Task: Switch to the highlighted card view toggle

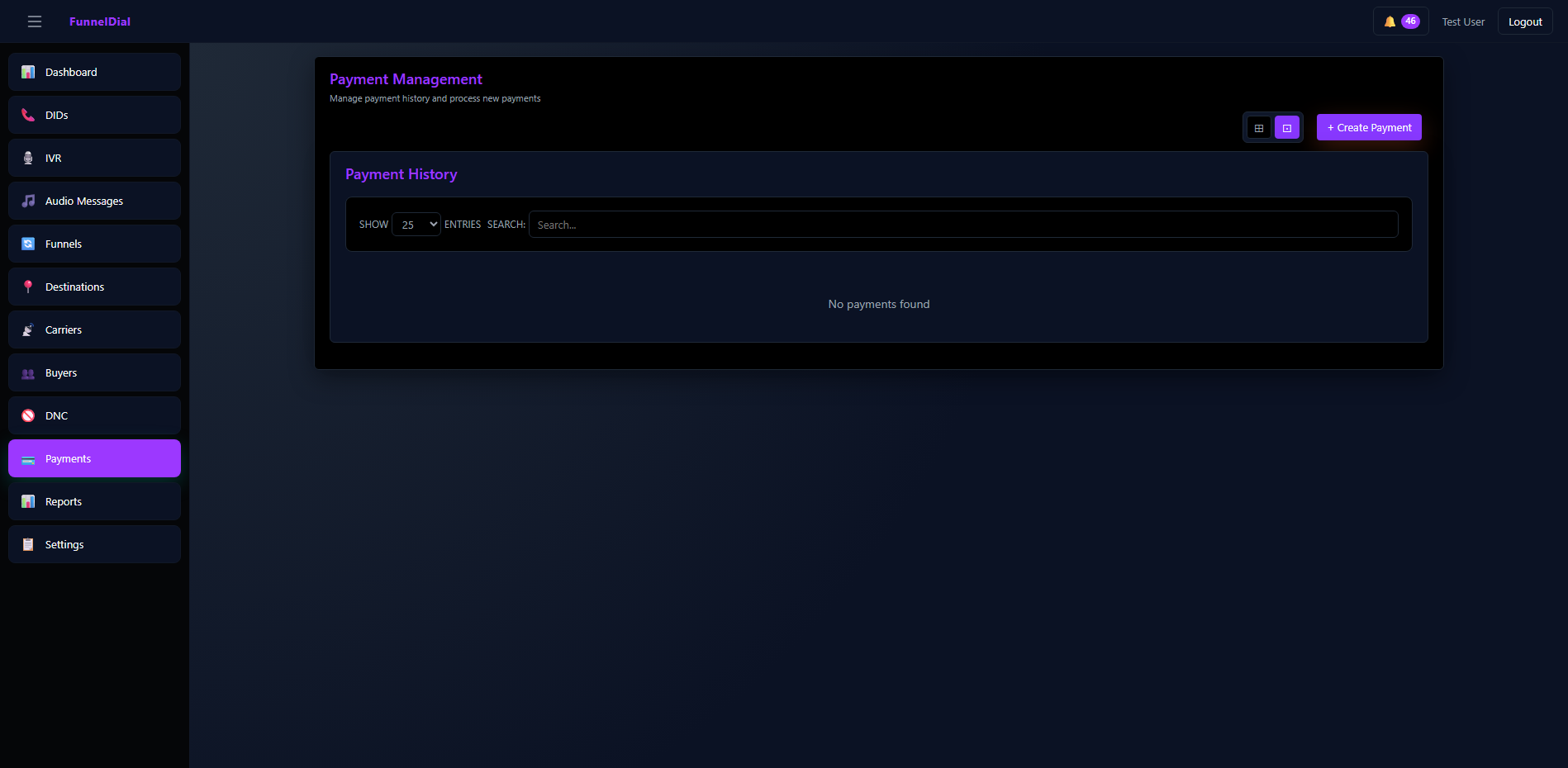Action: (1286, 128)
